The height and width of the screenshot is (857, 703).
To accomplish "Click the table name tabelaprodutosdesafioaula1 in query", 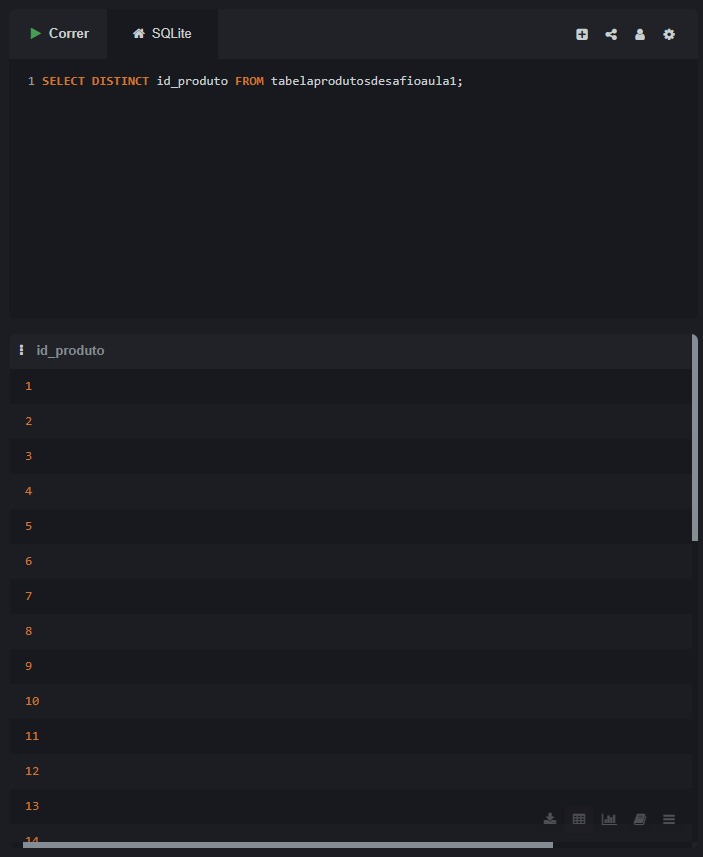I will (366, 81).
